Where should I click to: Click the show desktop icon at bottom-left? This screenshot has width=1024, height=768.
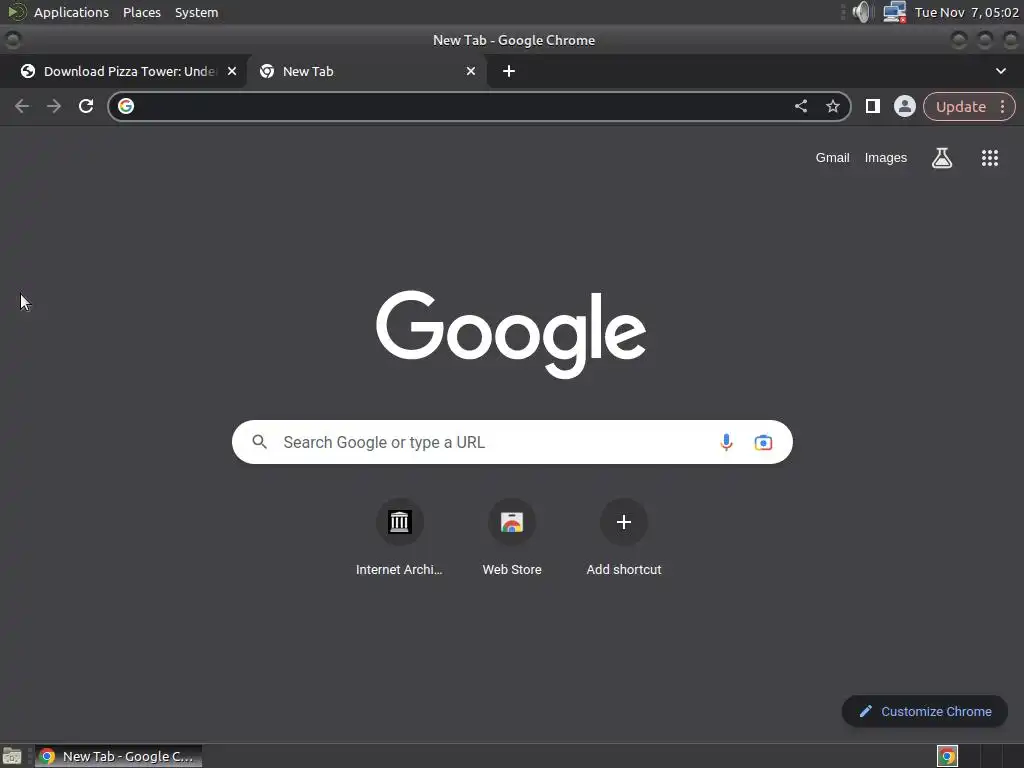coord(12,756)
